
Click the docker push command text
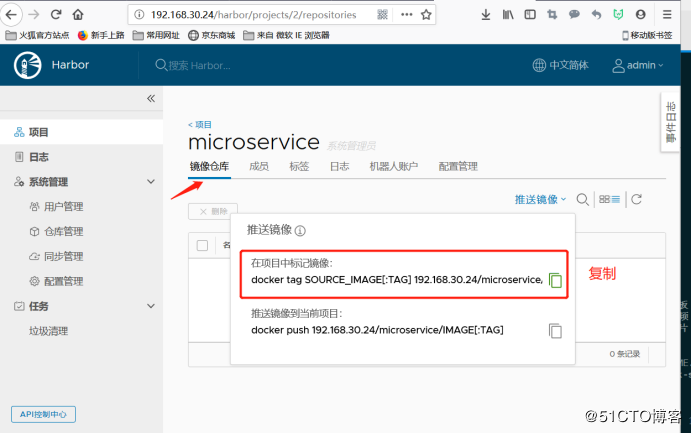point(377,330)
